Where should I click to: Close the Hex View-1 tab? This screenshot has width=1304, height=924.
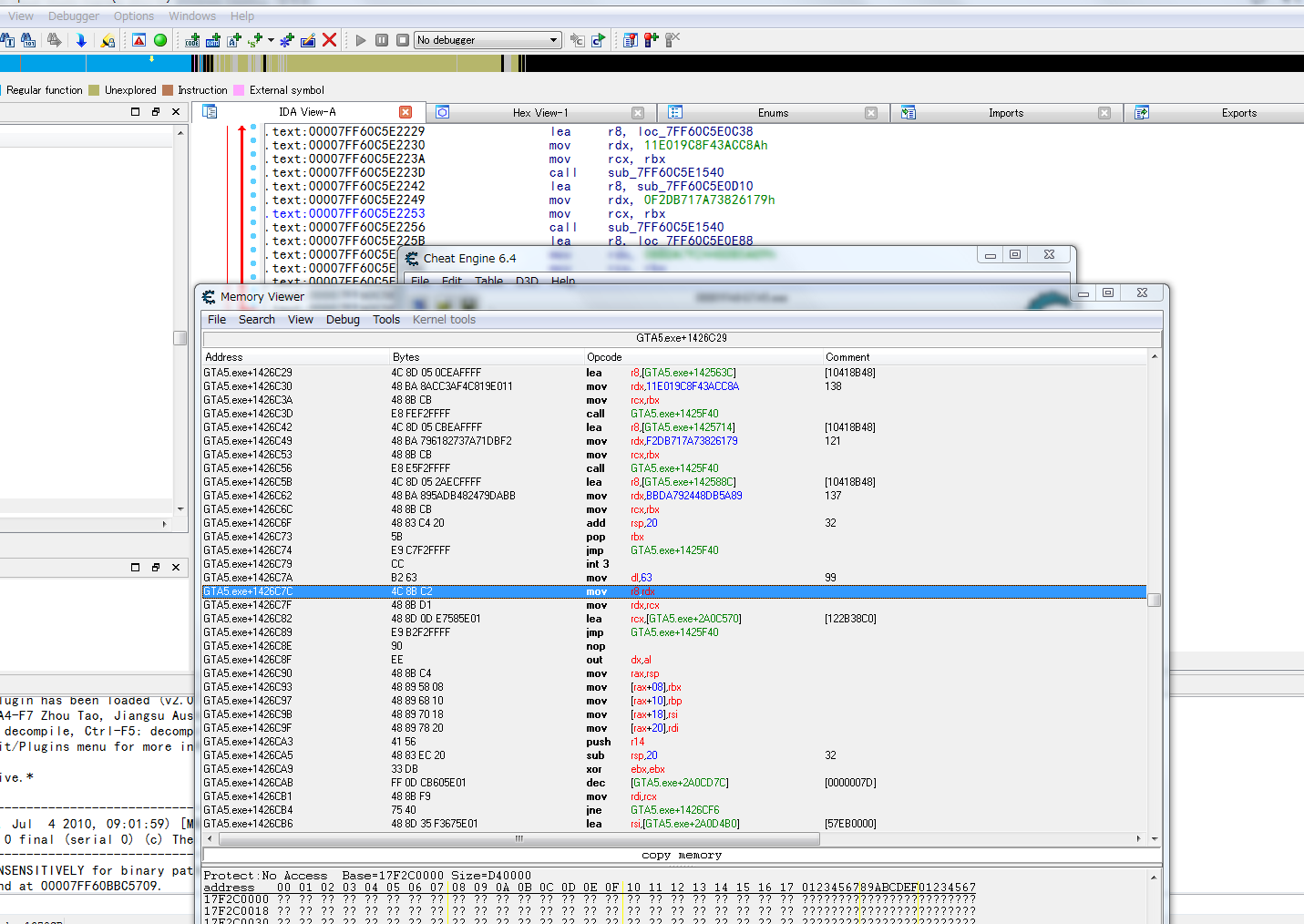point(638,113)
